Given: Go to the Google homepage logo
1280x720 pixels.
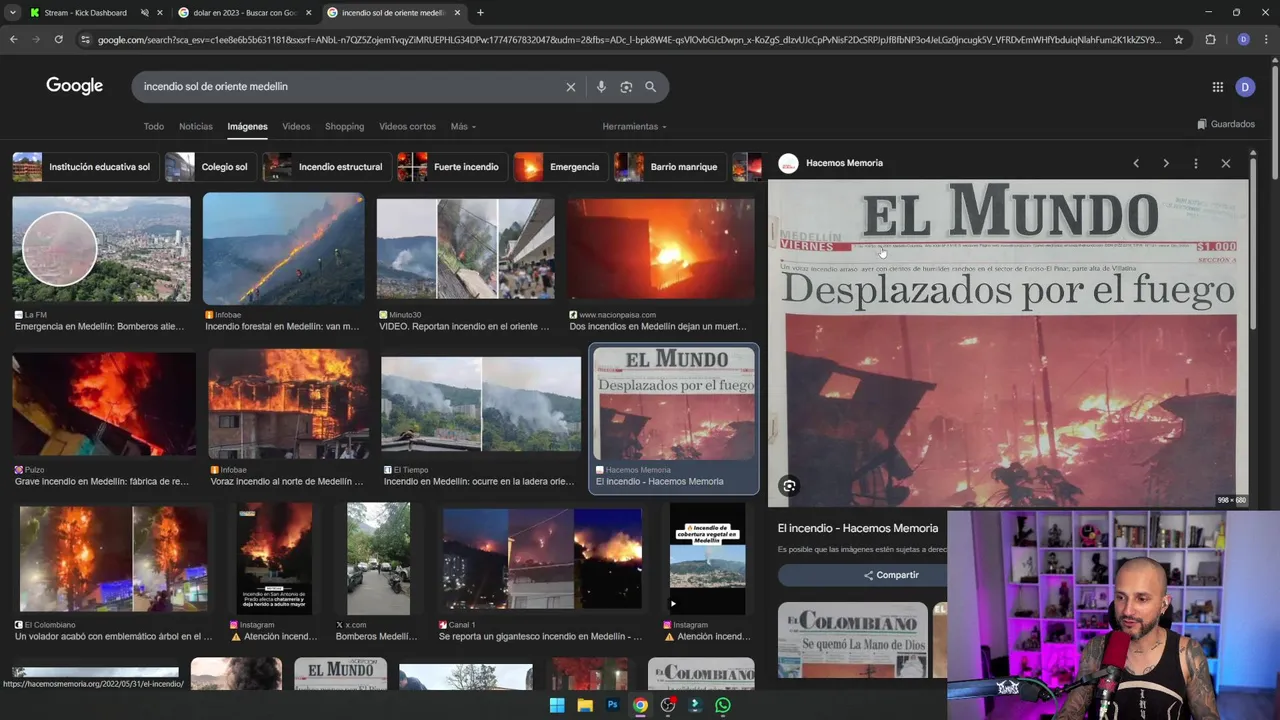Looking at the screenshot, I should coord(74,86).
